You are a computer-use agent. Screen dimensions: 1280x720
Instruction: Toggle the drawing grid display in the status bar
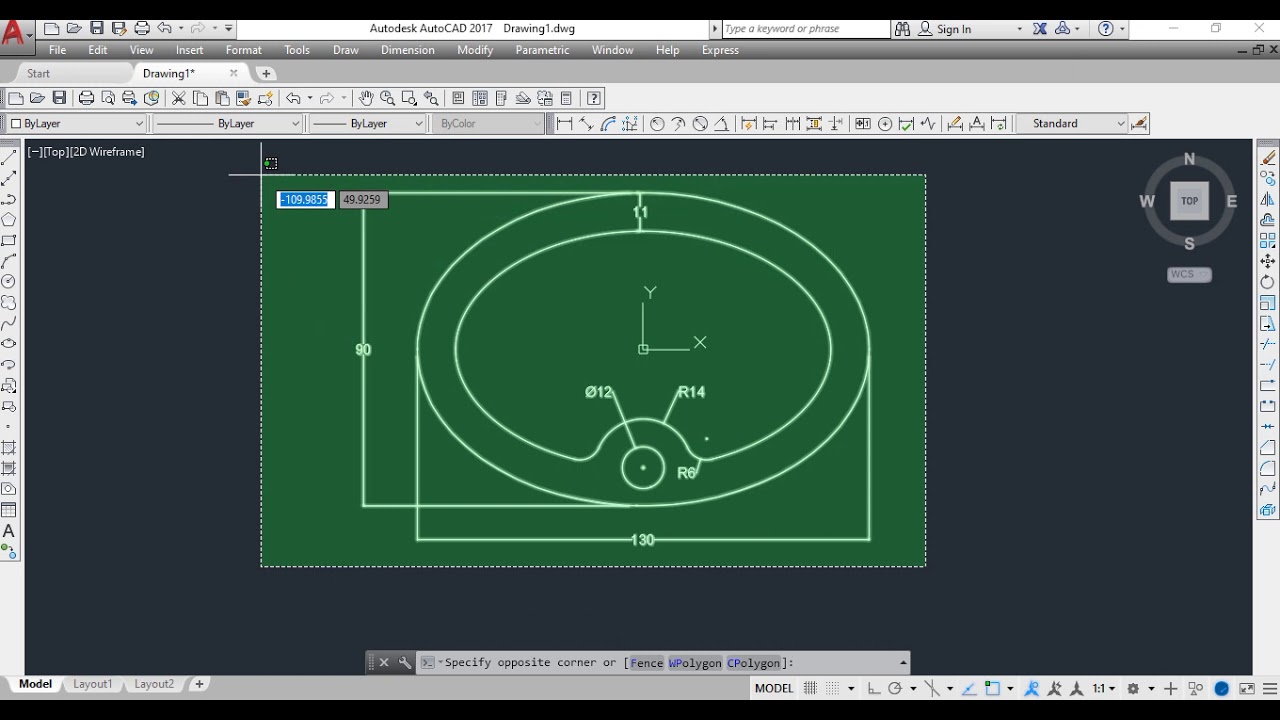point(811,689)
